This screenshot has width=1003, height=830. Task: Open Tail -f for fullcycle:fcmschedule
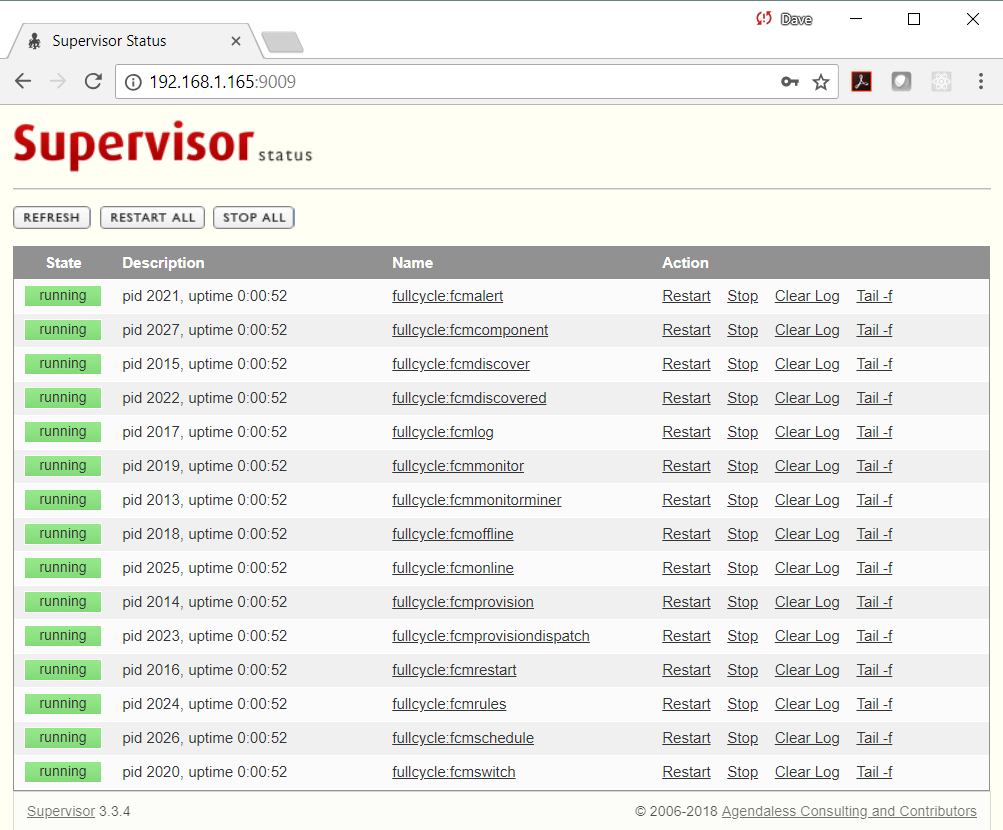tap(874, 738)
